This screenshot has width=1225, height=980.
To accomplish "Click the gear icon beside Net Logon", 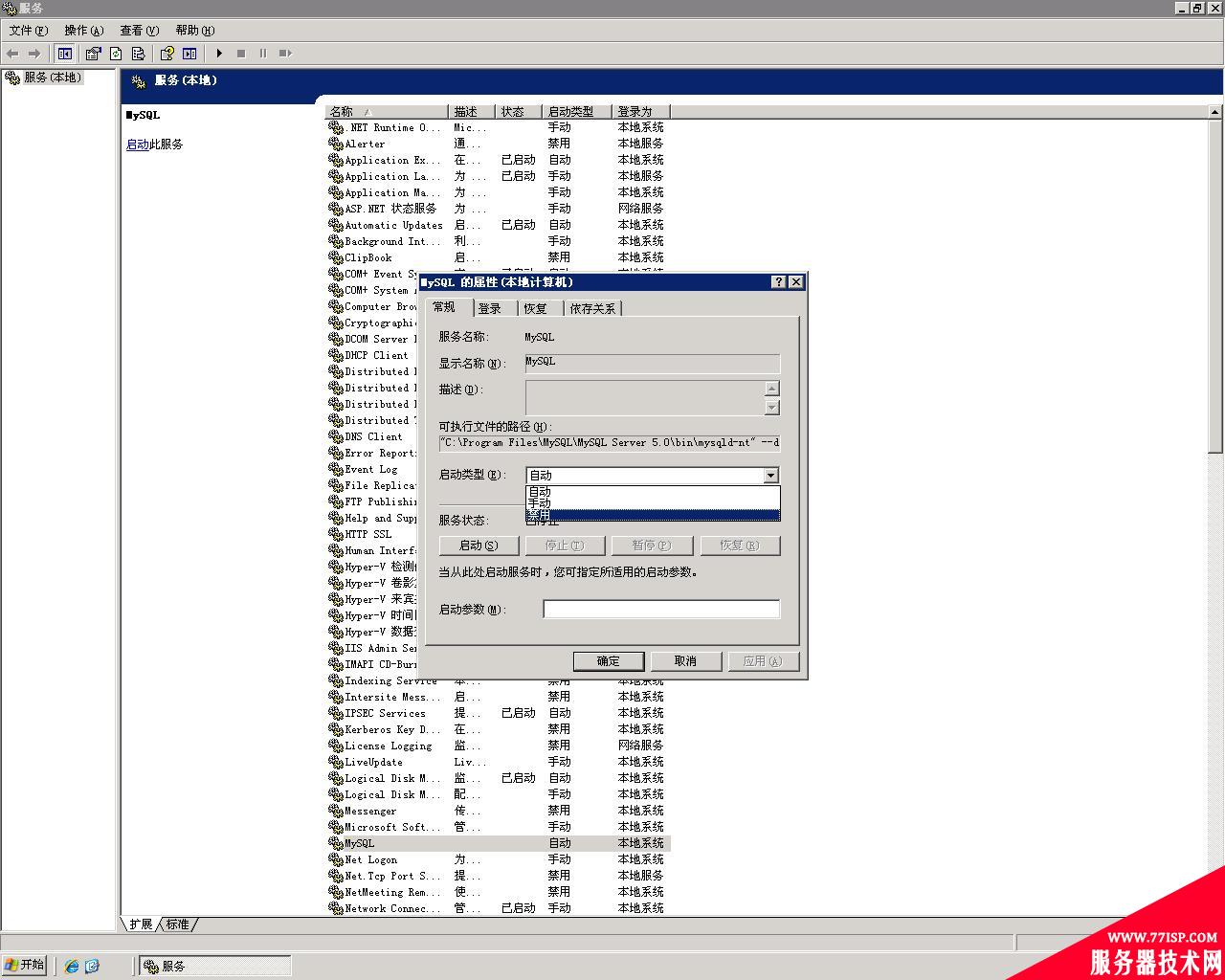I will coord(336,859).
